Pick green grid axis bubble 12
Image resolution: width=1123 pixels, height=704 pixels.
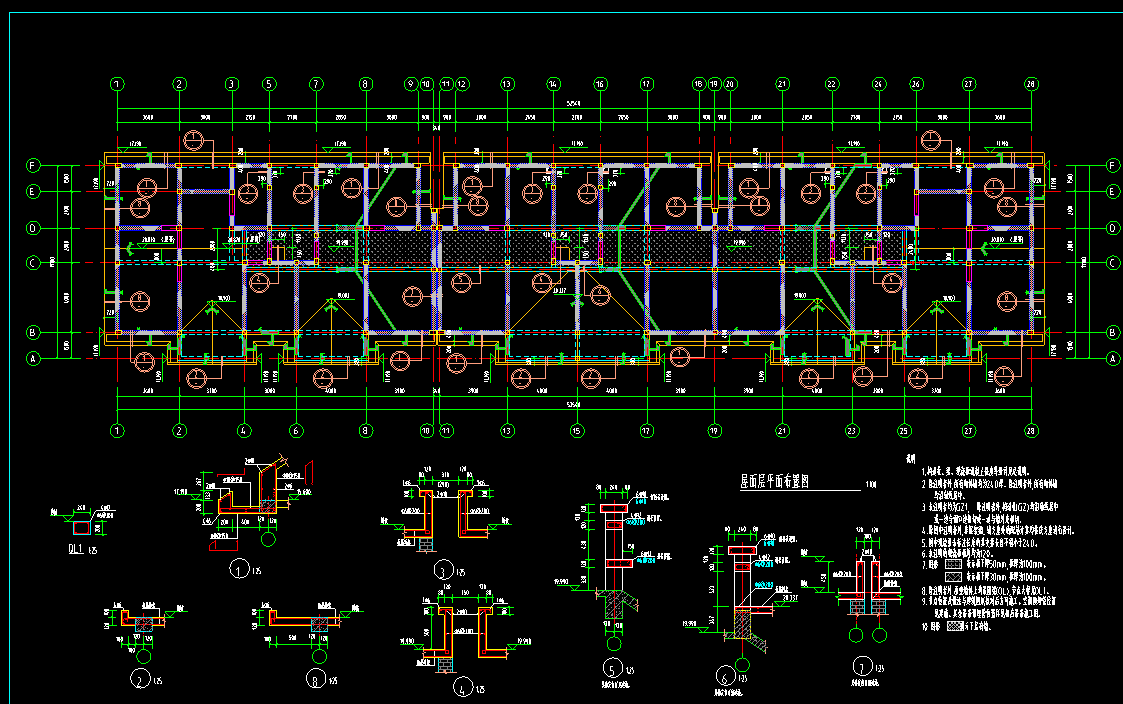pos(462,84)
